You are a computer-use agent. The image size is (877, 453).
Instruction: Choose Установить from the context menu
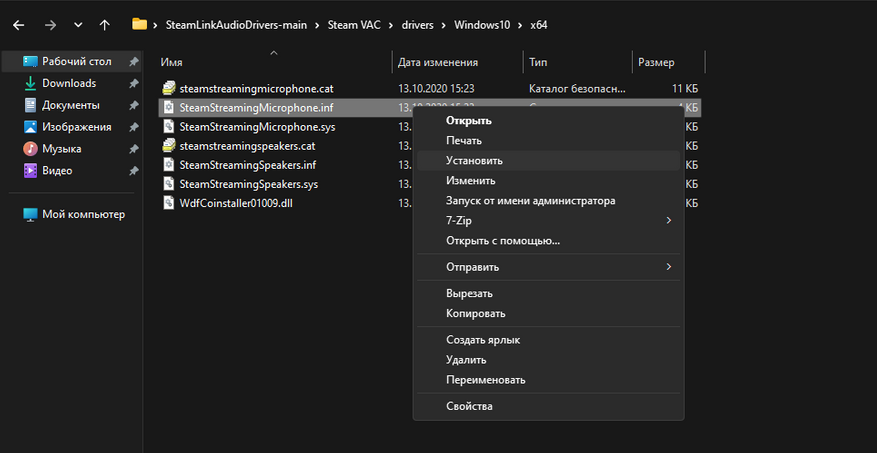pyautogui.click(x=474, y=160)
